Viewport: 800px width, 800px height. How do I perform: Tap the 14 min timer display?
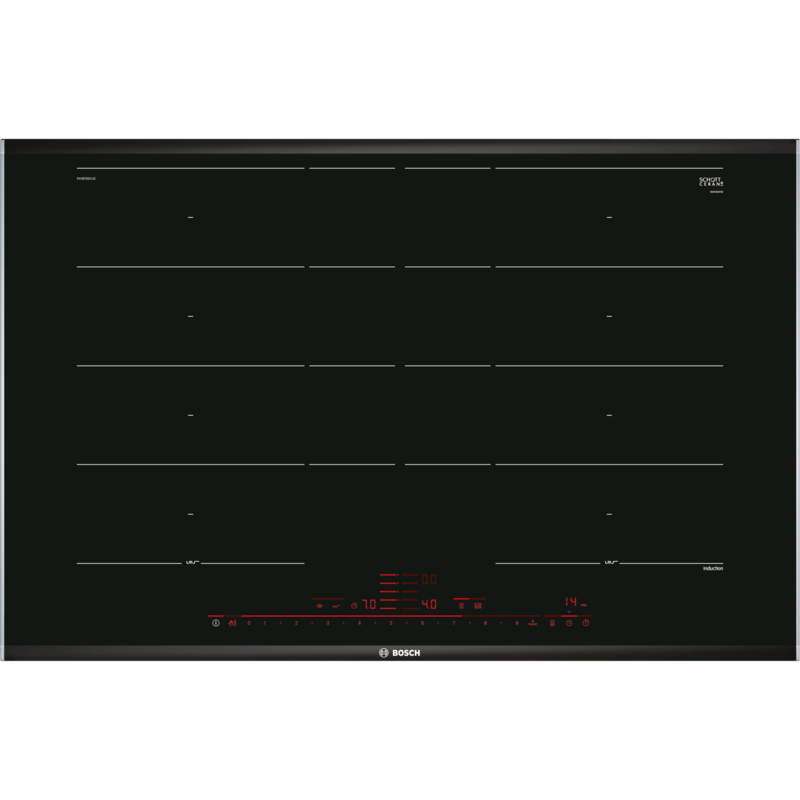point(572,602)
